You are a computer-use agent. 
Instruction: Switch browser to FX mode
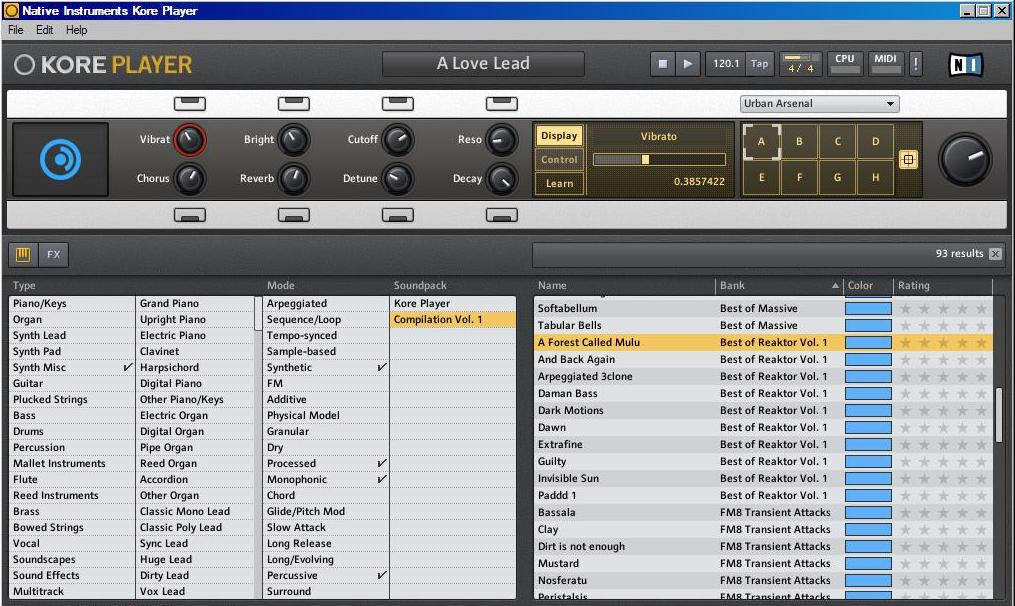tap(54, 254)
